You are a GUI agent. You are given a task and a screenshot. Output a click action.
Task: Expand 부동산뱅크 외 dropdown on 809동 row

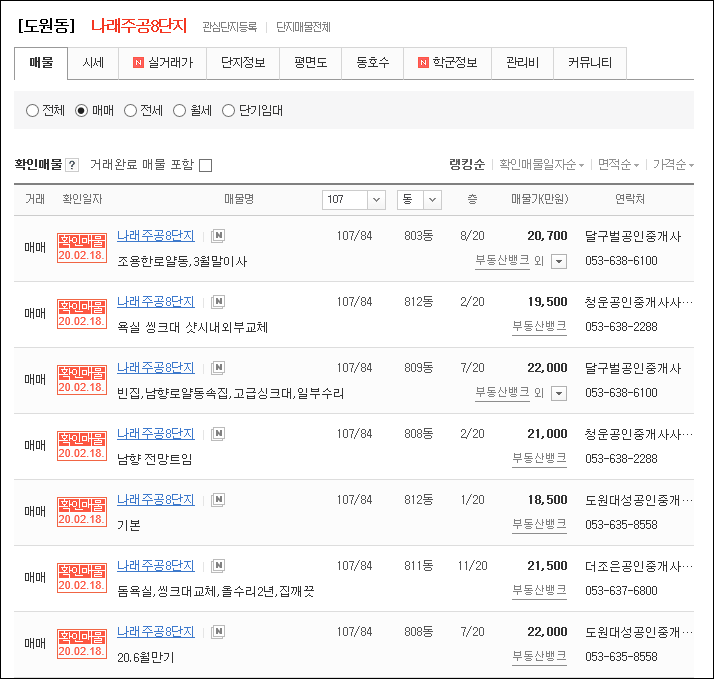click(x=559, y=393)
